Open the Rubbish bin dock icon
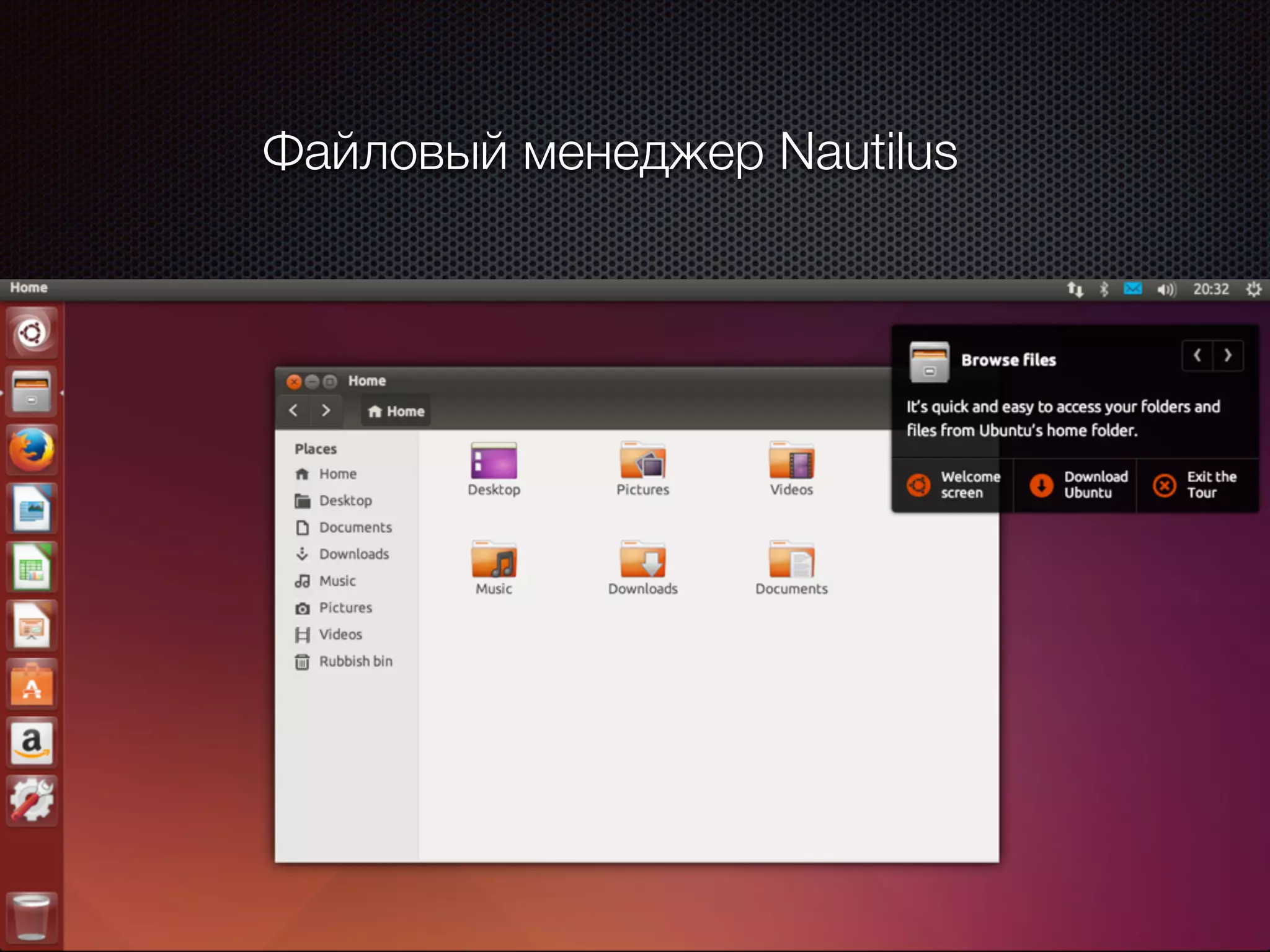The image size is (1270, 952). tap(32, 917)
